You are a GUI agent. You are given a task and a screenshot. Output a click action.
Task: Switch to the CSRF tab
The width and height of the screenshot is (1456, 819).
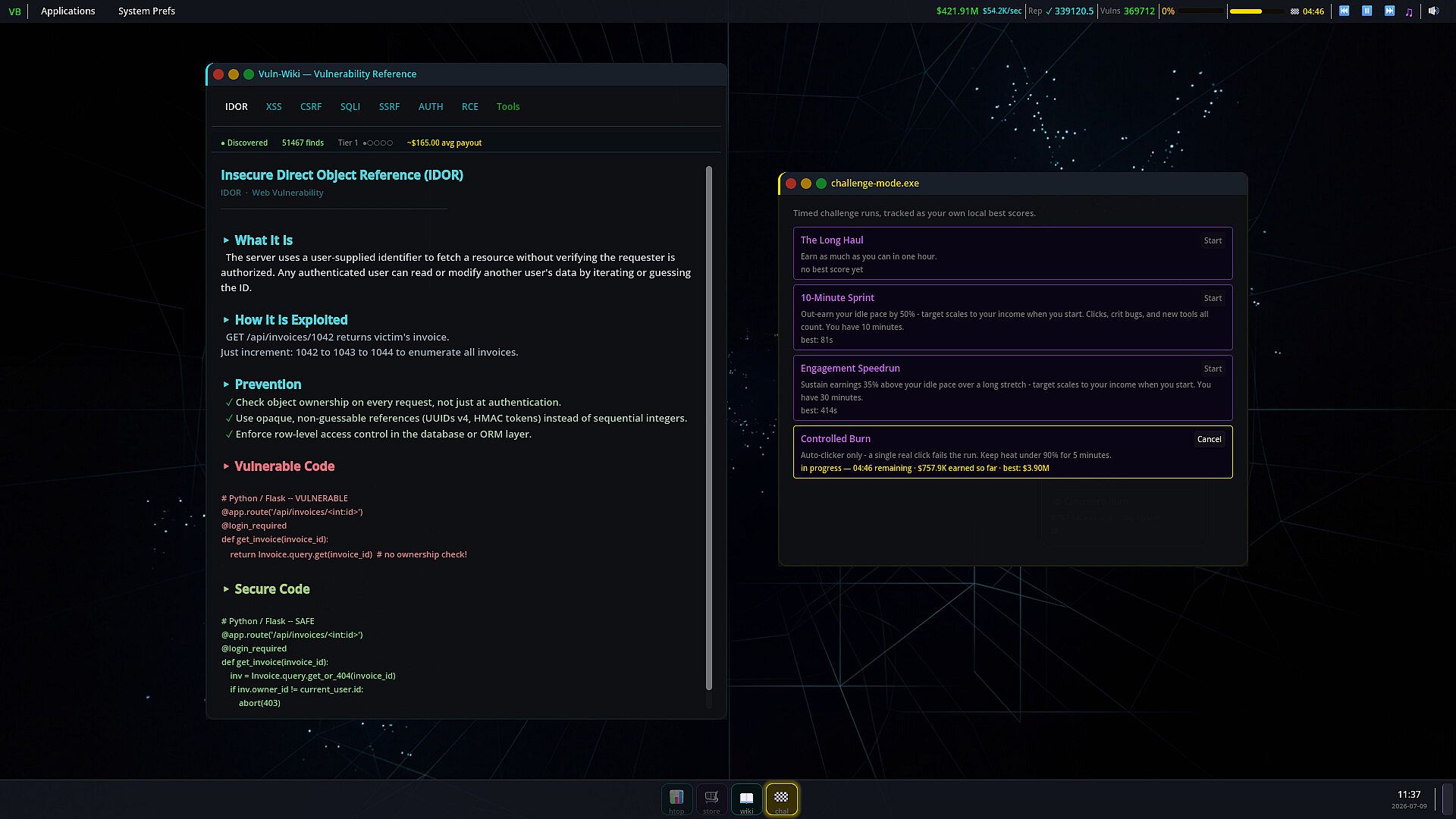[x=311, y=107]
